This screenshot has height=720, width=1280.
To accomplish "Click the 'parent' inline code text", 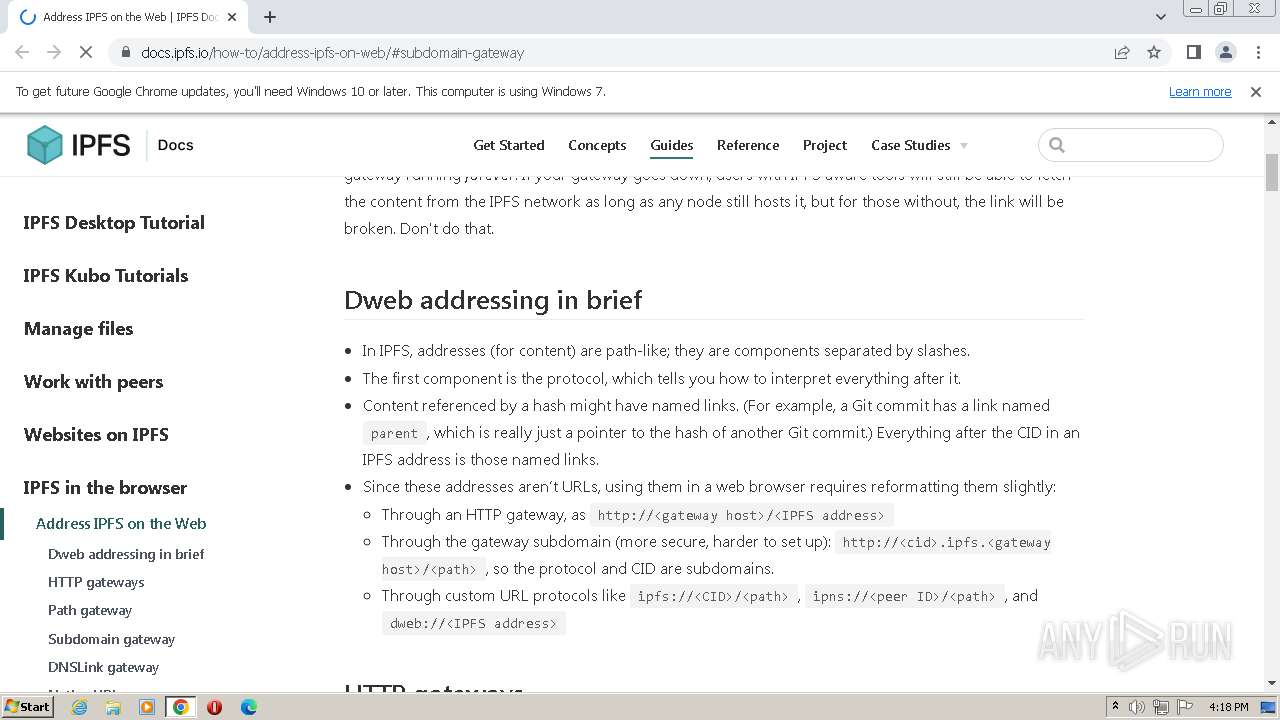I will [x=394, y=433].
